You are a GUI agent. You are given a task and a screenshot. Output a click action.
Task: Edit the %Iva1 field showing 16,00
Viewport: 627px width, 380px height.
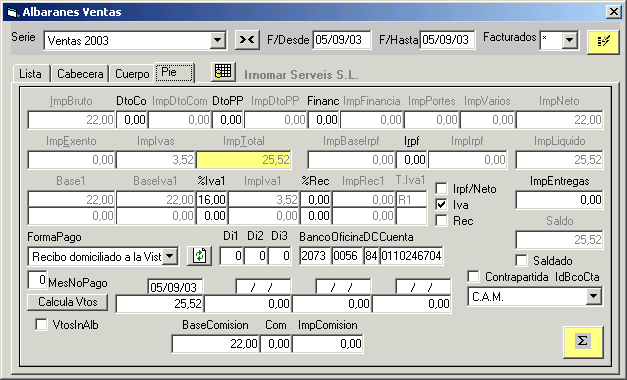pos(212,199)
